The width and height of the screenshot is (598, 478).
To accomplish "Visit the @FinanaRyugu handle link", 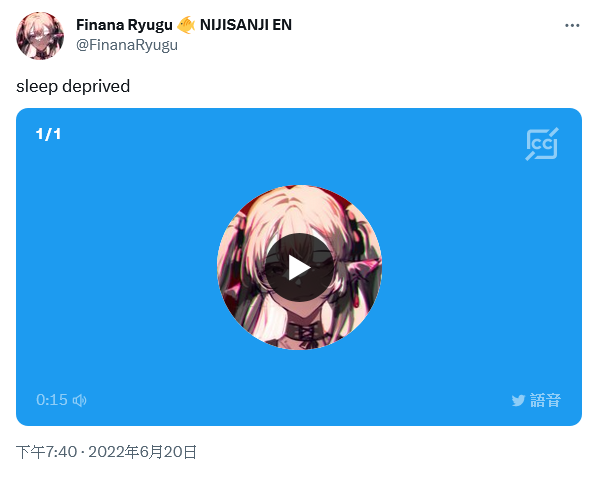I will click(x=127, y=45).
